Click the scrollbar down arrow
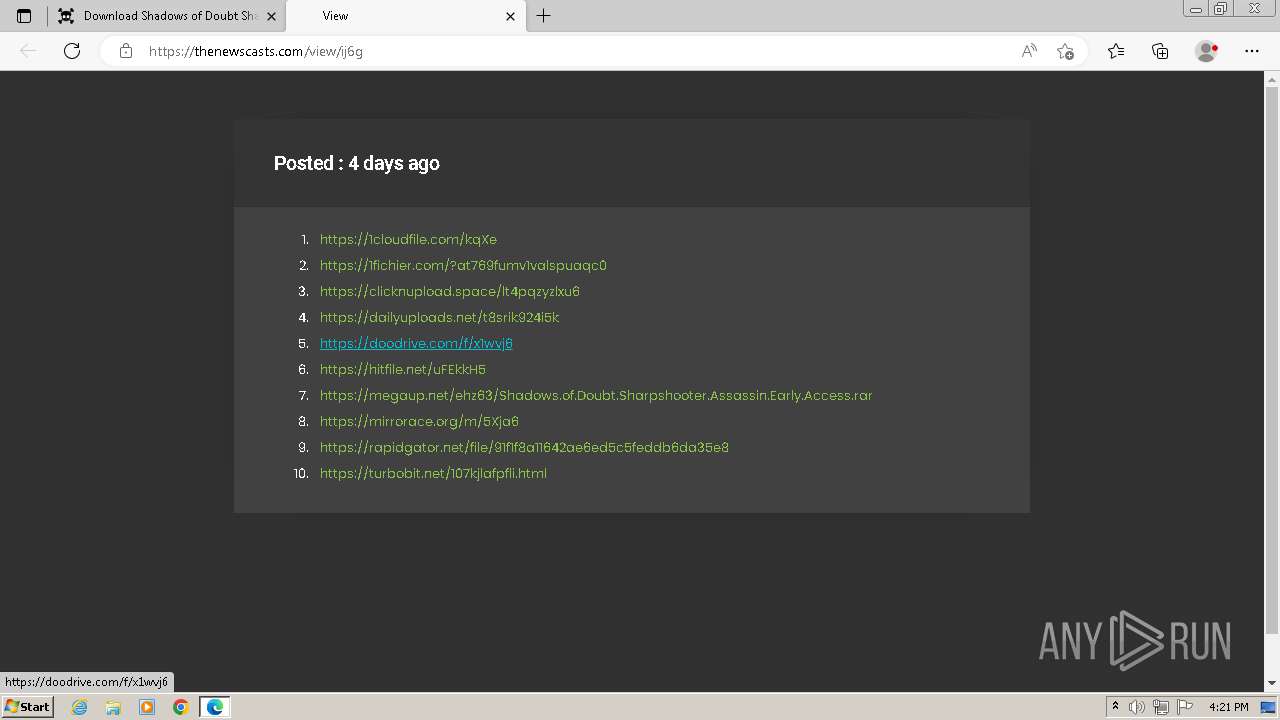1280x720 pixels. [x=1272, y=683]
